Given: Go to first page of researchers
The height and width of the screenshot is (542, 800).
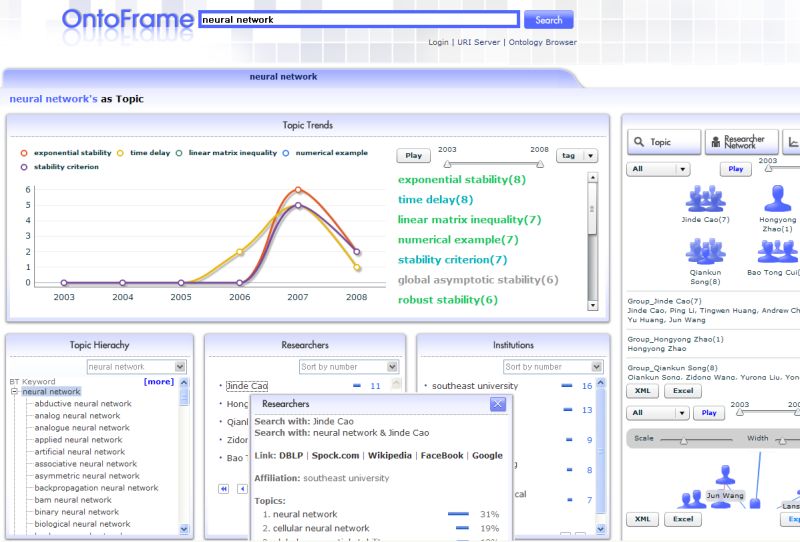Looking at the screenshot, I should click(x=223, y=488).
